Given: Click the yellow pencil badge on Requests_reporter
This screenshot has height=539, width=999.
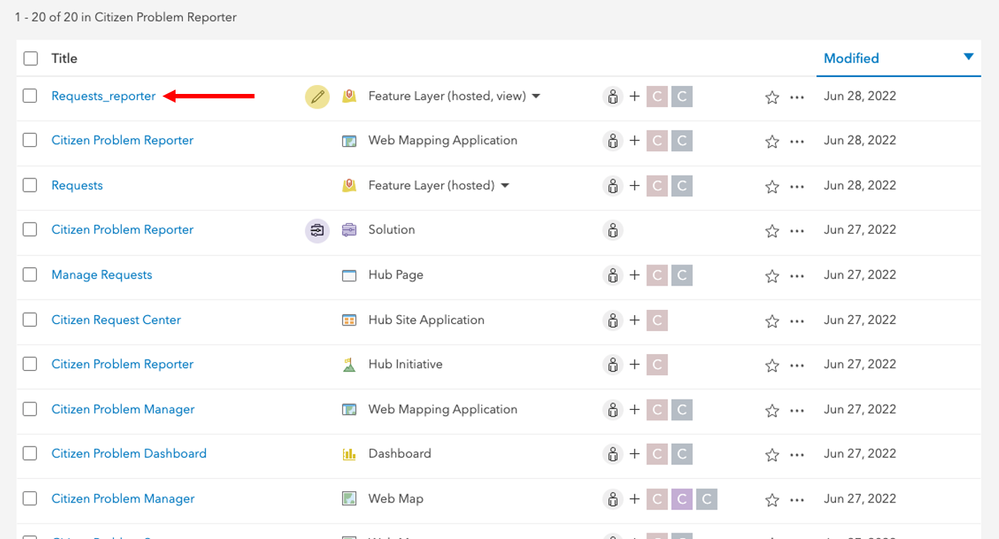Looking at the screenshot, I should click(317, 97).
